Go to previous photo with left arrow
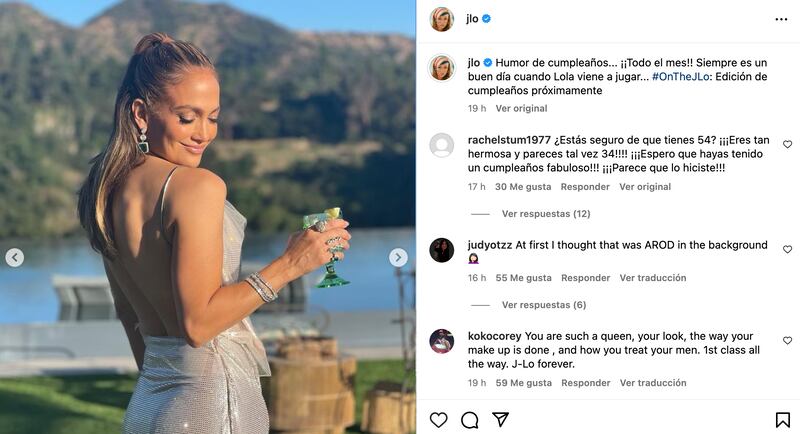The width and height of the screenshot is (800, 434). [15, 258]
